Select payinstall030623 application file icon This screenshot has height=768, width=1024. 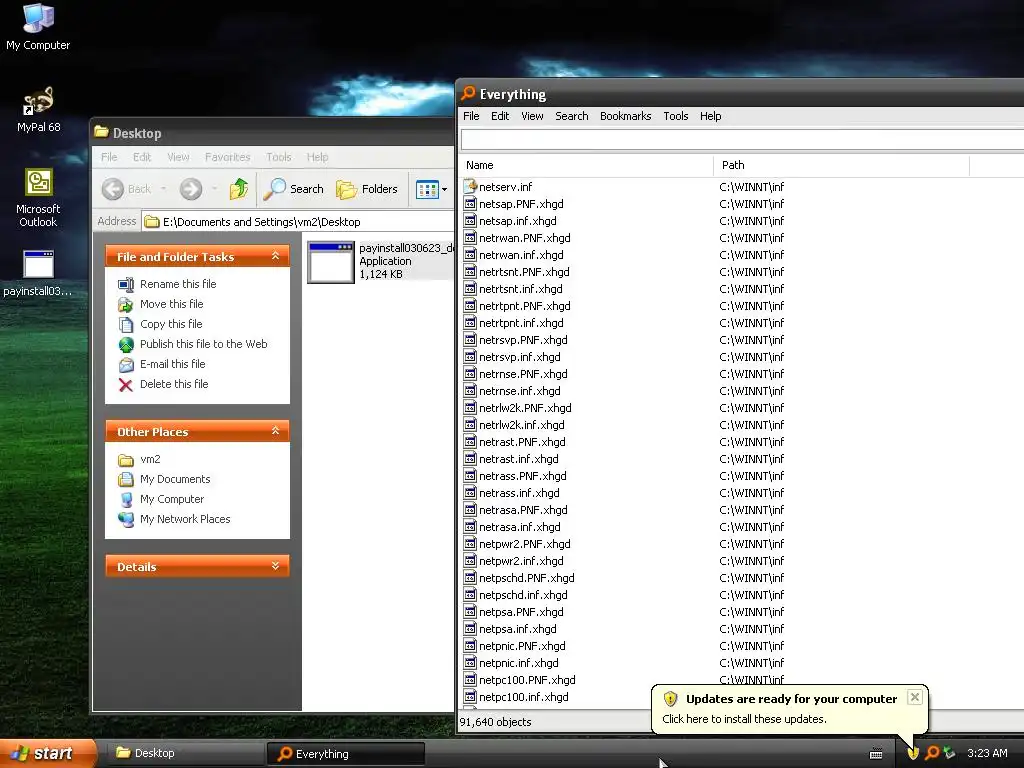tap(331, 262)
